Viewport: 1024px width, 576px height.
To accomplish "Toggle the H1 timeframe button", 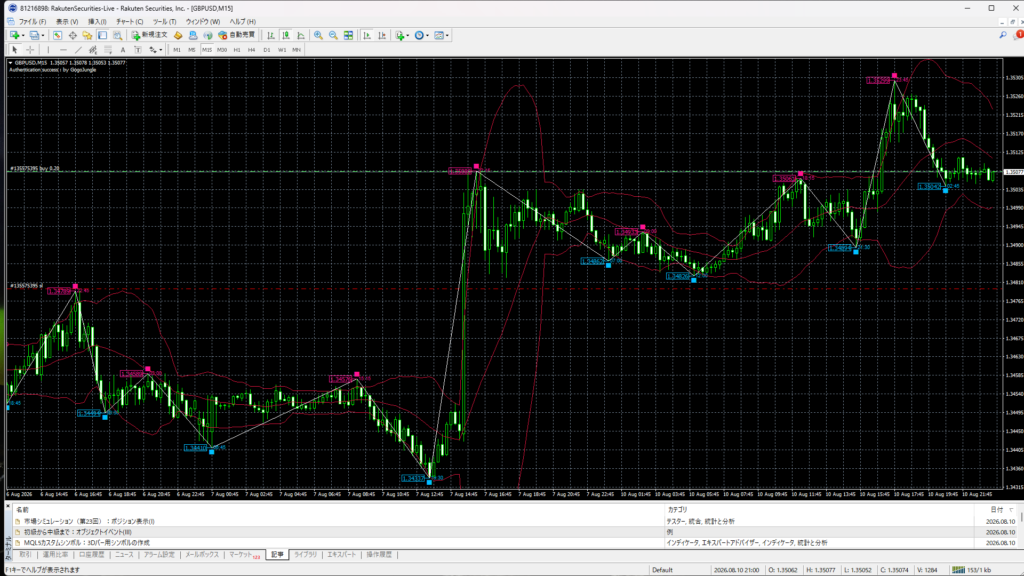I will (x=236, y=50).
